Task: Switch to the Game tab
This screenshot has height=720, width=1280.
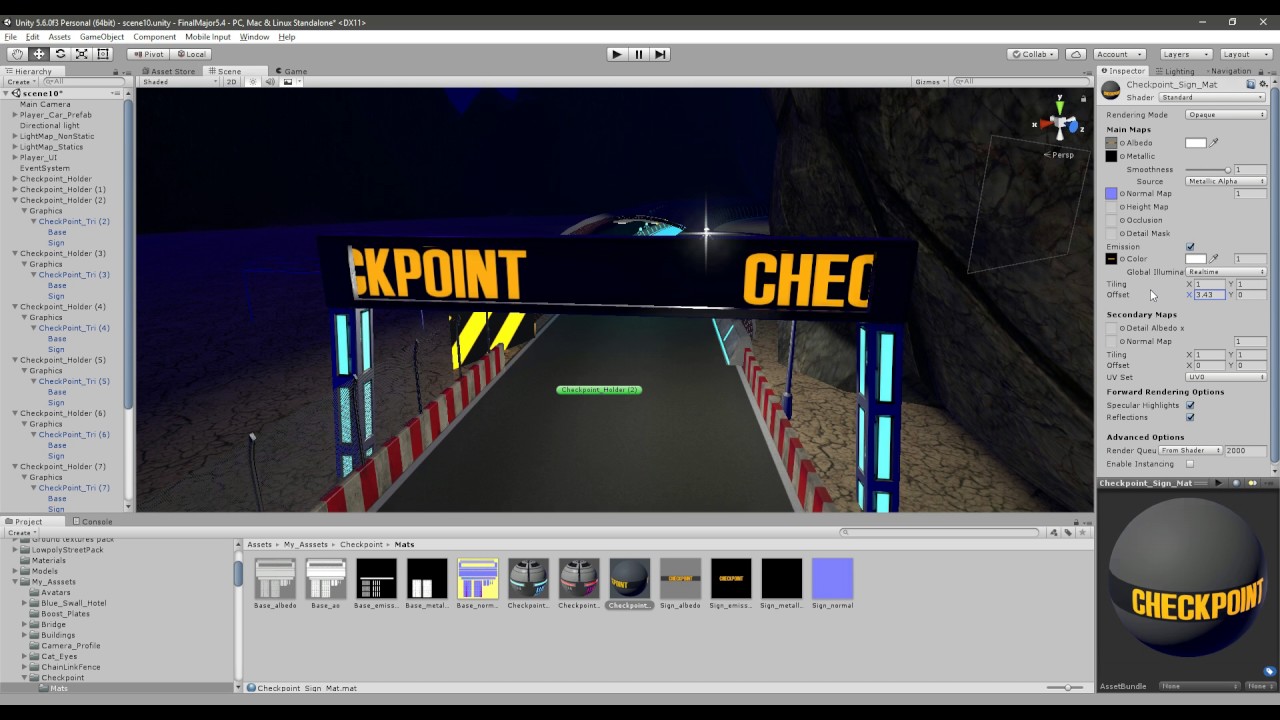Action: 290,71
